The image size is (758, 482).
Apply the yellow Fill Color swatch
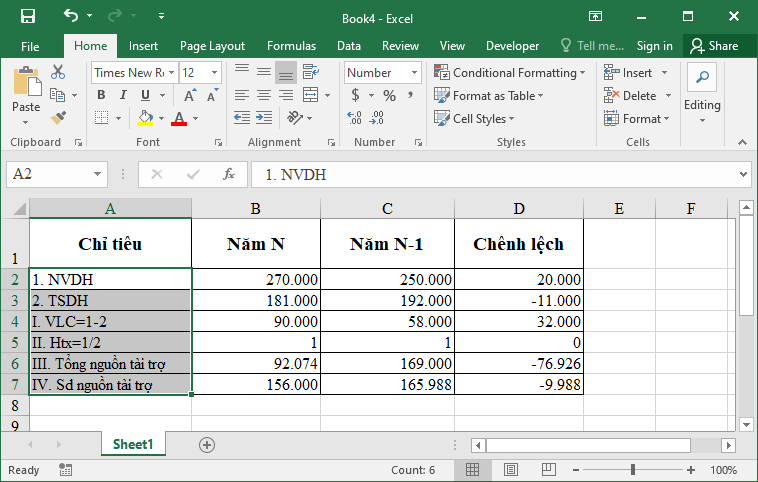(146, 118)
